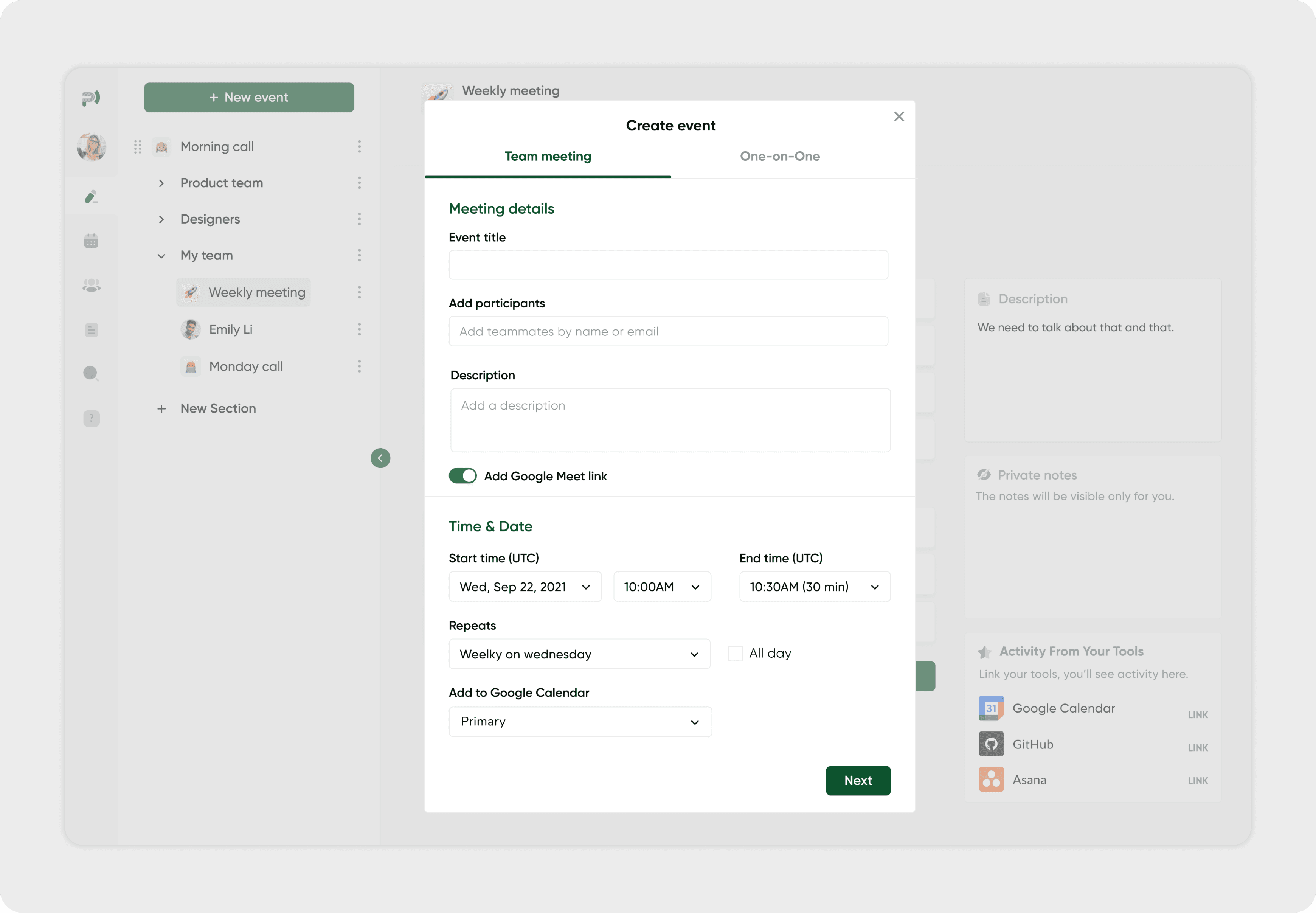Click the search magnifier icon in sidebar
Viewport: 1316px width, 913px height.
coord(91,374)
